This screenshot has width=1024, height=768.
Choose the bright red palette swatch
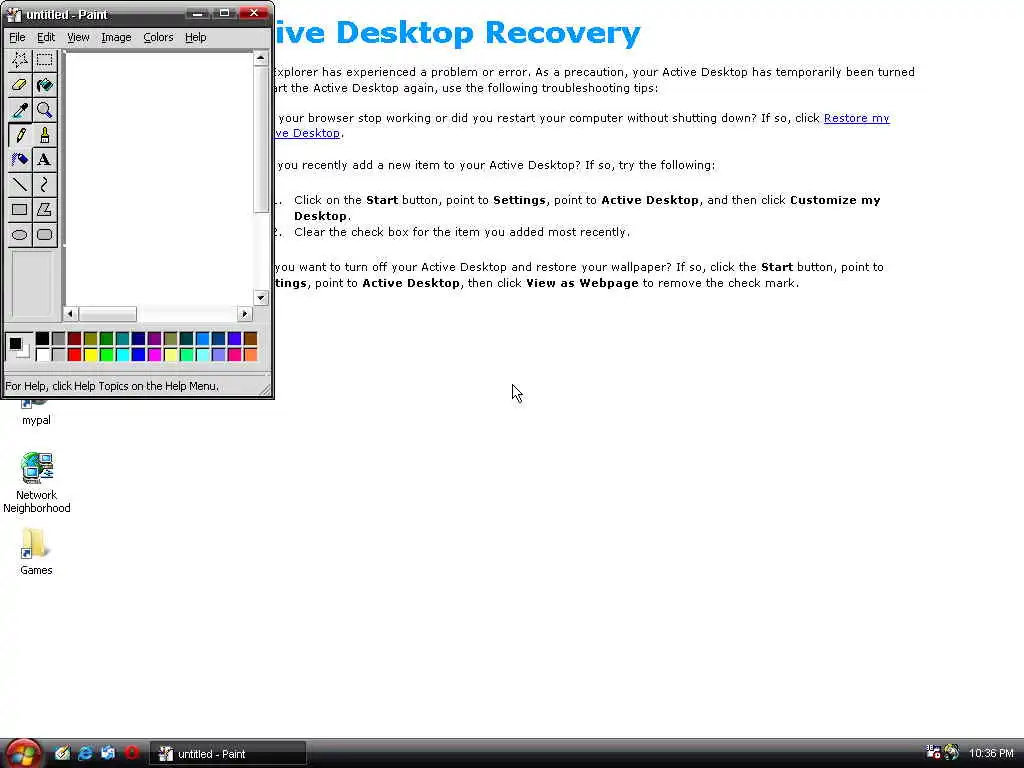coord(74,355)
